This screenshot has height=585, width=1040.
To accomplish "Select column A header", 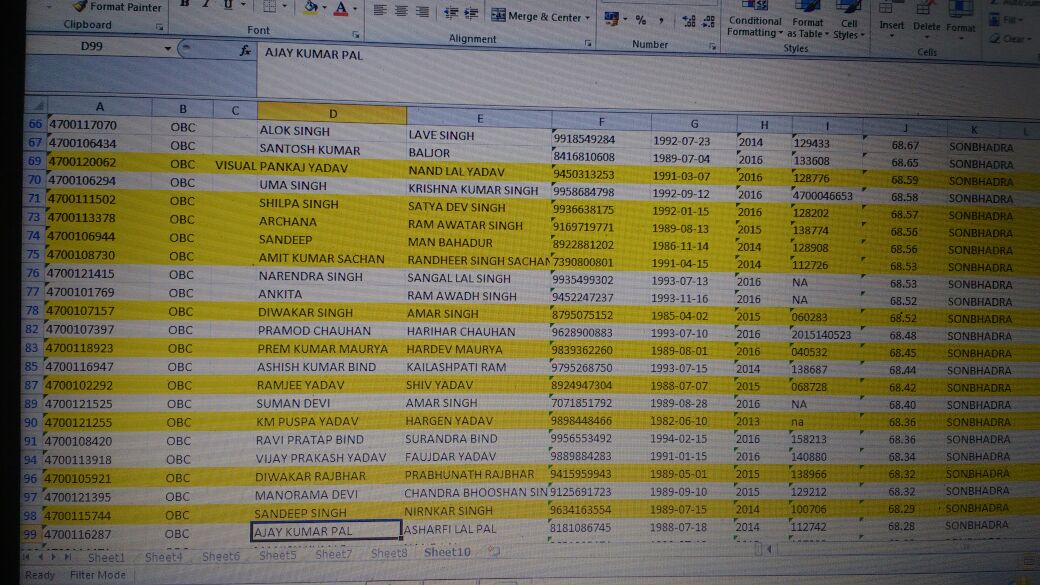I will click(x=99, y=106).
